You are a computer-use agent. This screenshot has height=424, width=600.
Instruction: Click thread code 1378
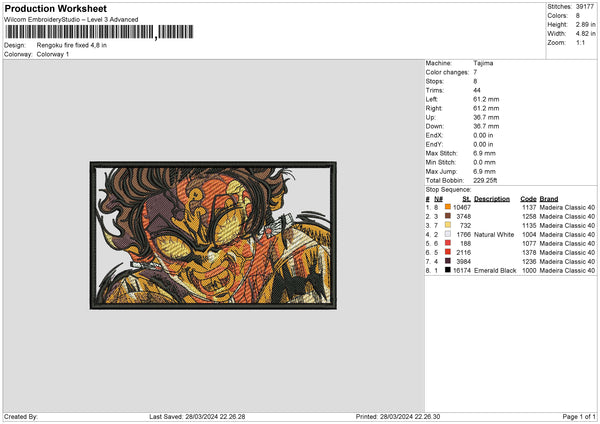[x=529, y=253]
